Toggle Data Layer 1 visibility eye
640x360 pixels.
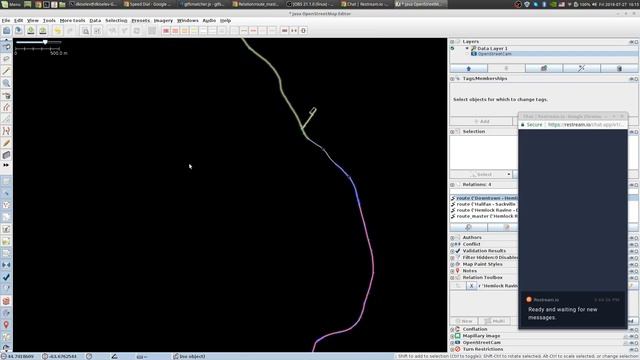click(x=452, y=48)
